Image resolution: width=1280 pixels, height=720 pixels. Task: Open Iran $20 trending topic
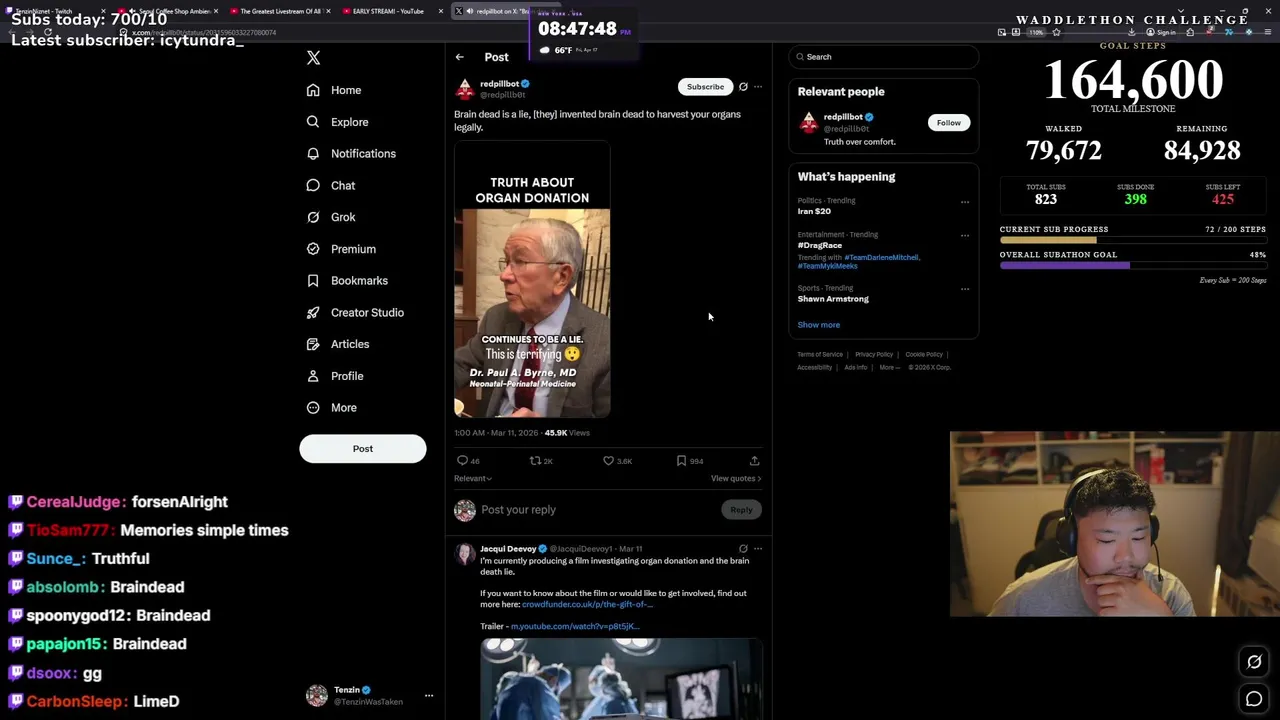pos(814,212)
